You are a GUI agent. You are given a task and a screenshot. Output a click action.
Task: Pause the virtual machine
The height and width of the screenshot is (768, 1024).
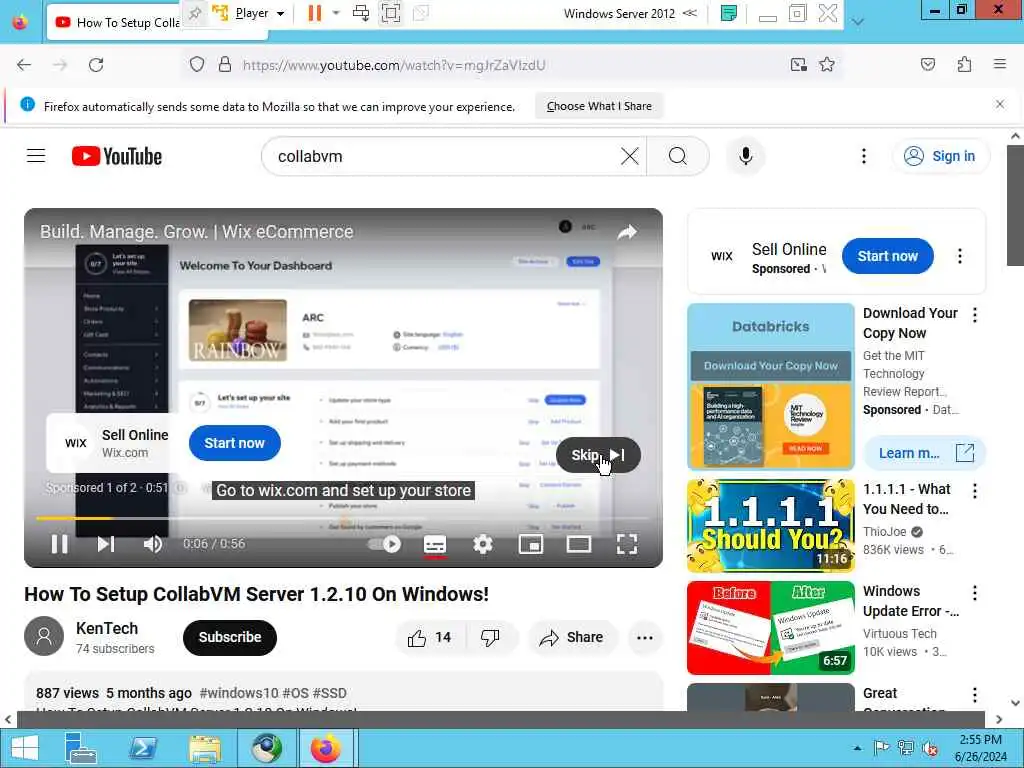pyautogui.click(x=315, y=13)
